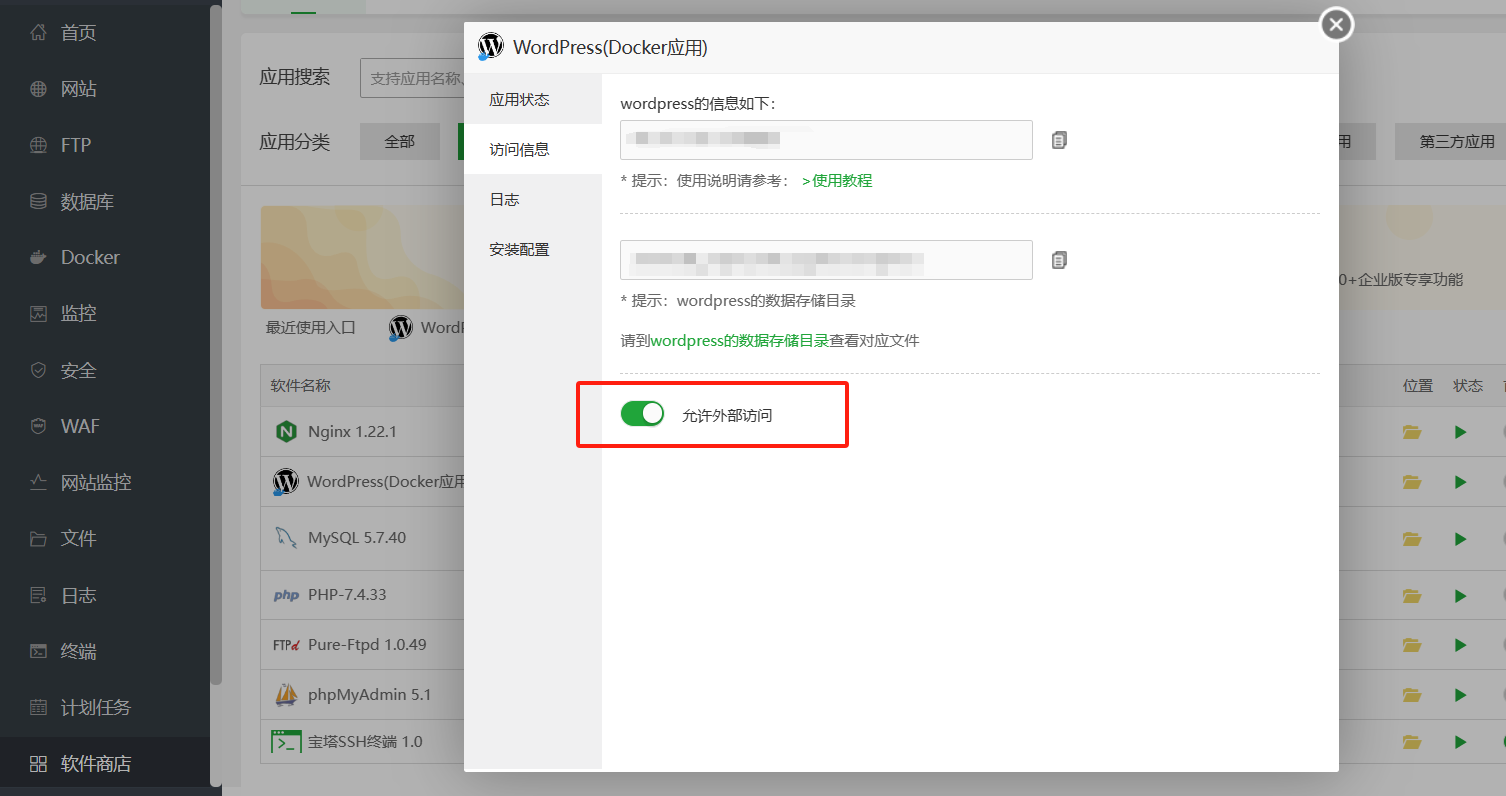Toggle the 允许外部访问 switch
Viewport: 1506px width, 796px height.
pos(642,413)
